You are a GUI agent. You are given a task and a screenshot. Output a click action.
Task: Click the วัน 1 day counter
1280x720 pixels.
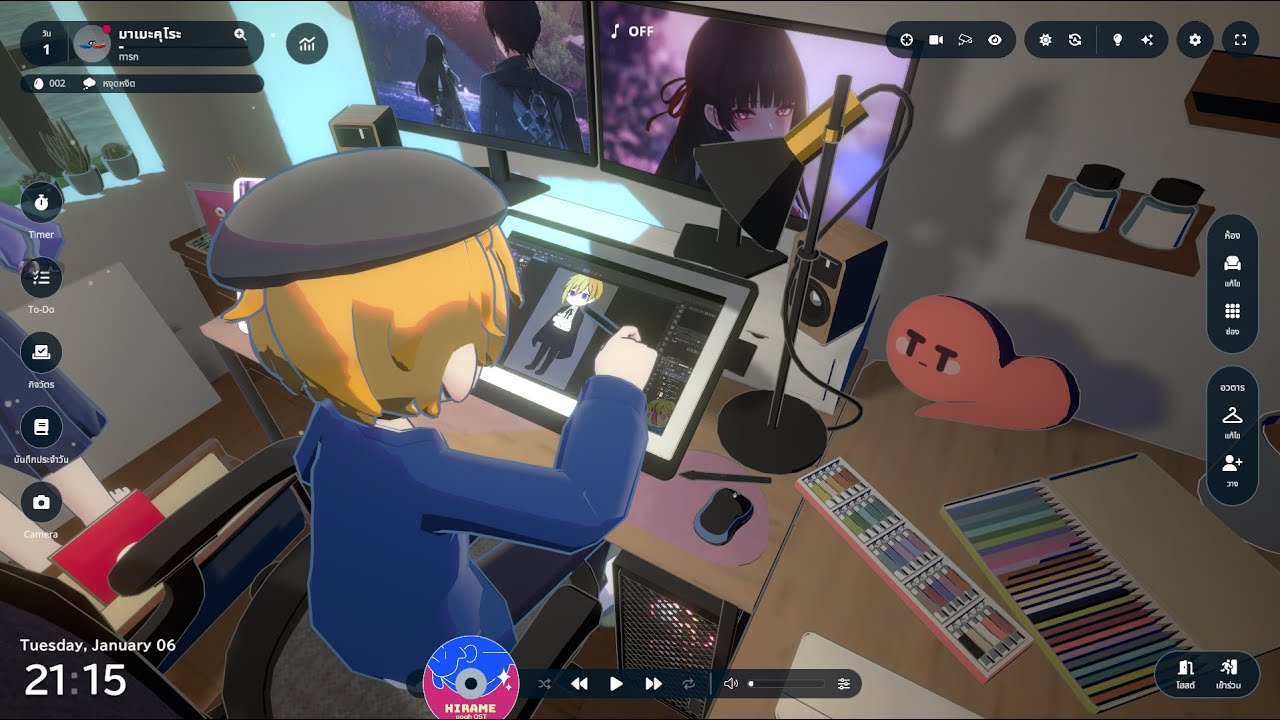pos(46,44)
